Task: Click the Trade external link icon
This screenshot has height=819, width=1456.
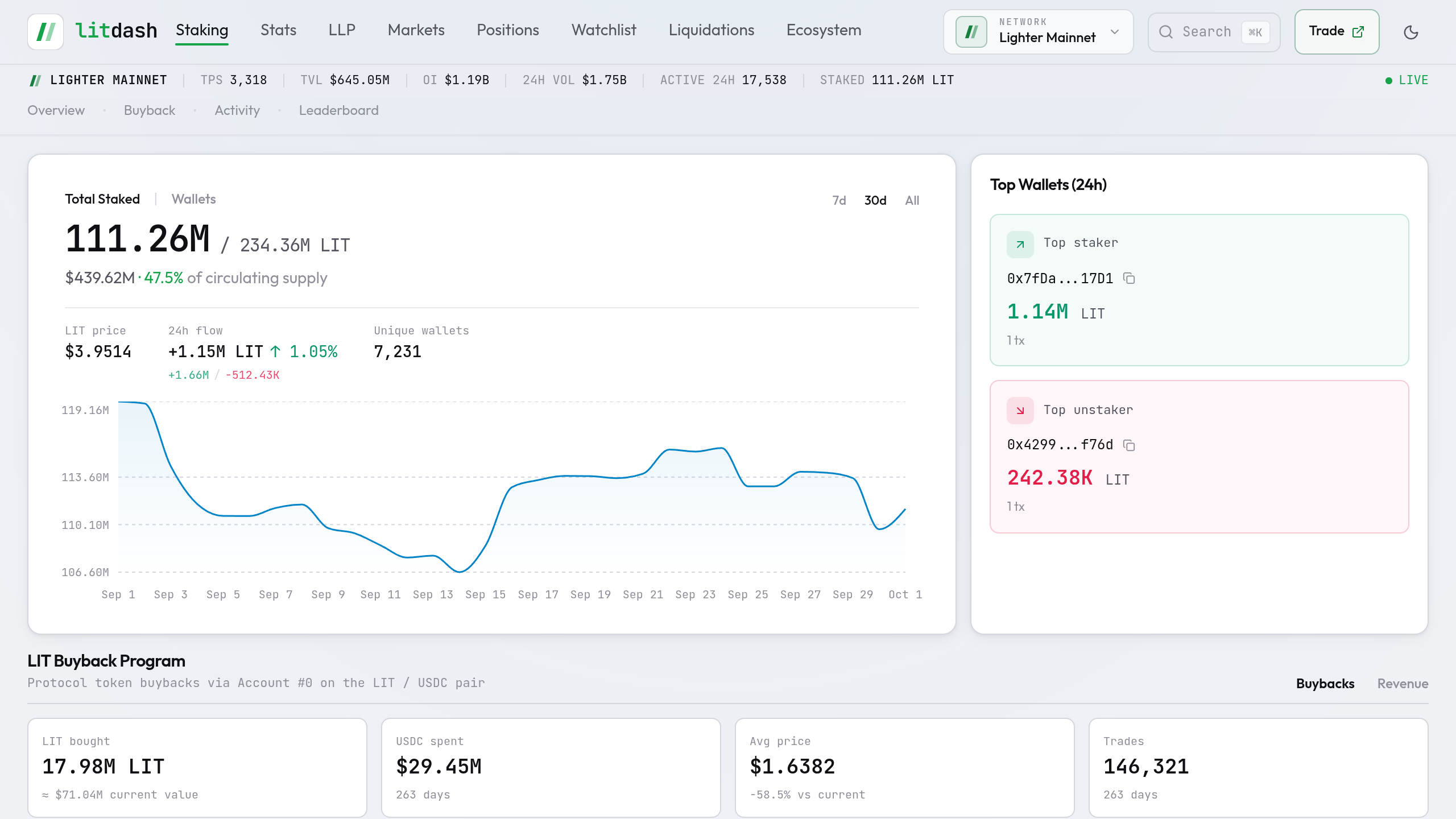Action: tap(1358, 32)
